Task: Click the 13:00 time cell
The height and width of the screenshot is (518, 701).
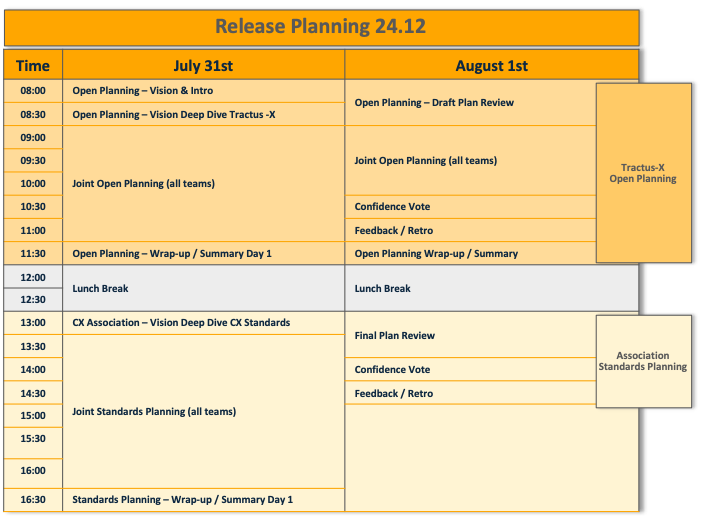Action: 33,323
